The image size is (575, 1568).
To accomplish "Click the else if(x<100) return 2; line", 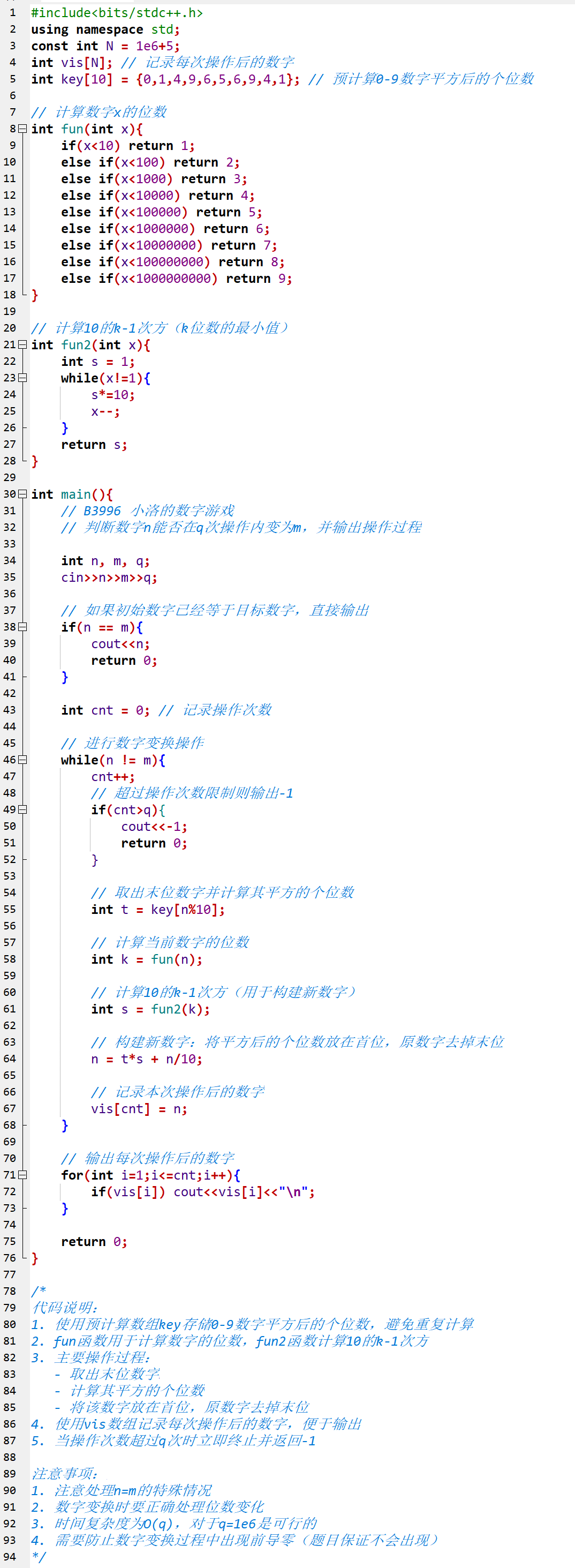I will click(150, 162).
